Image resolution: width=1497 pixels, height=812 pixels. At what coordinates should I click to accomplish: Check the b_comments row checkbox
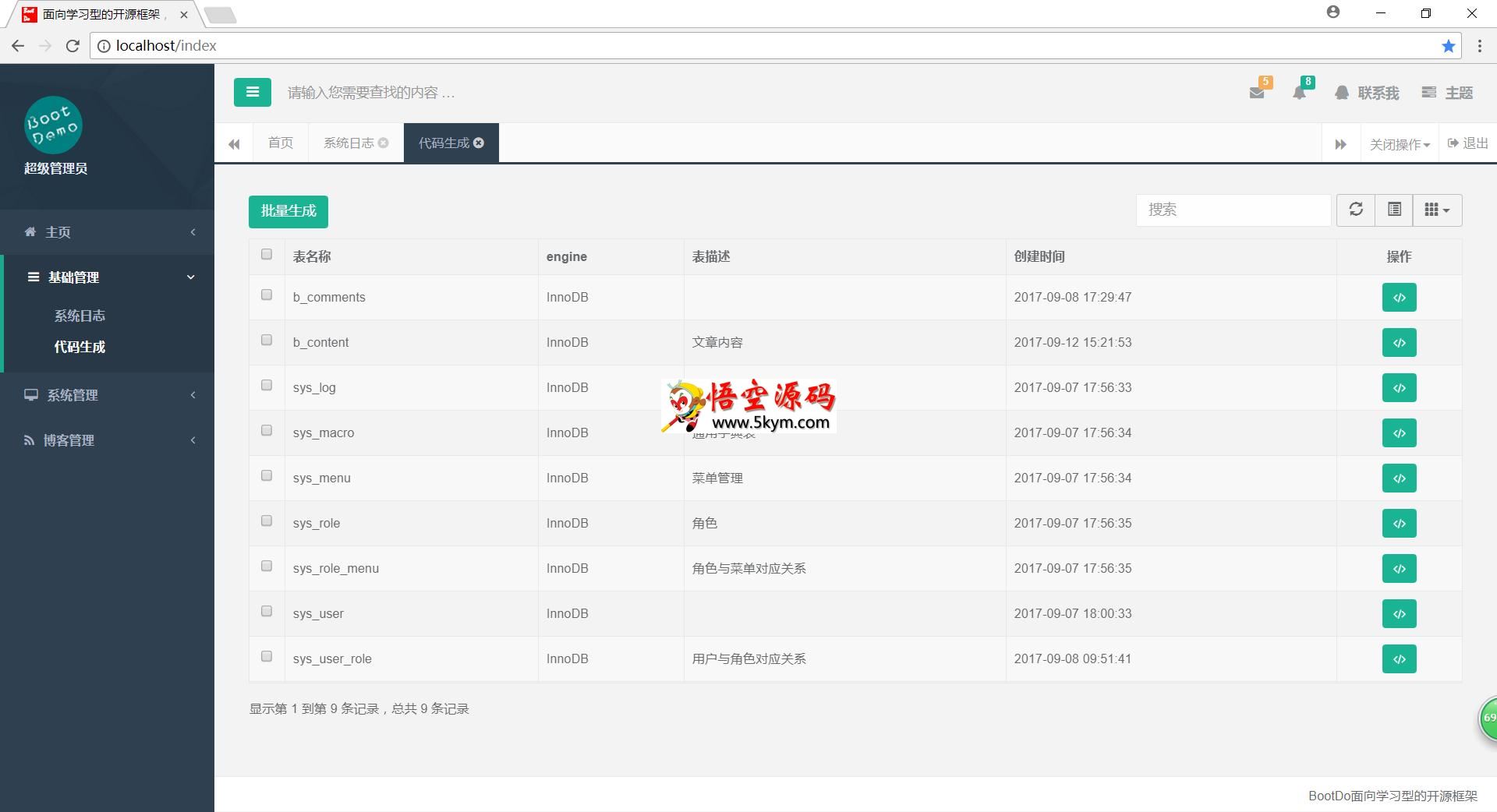click(267, 295)
